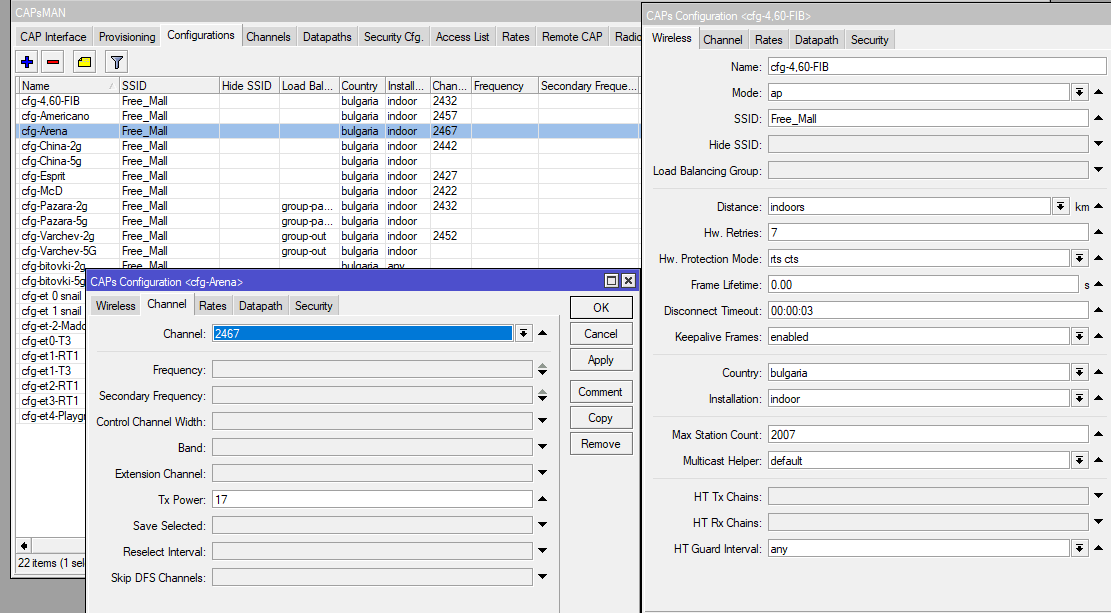The width and height of the screenshot is (1111, 613).
Task: Click the Remove button in cfg-Arena dialog
Action: tap(601, 444)
